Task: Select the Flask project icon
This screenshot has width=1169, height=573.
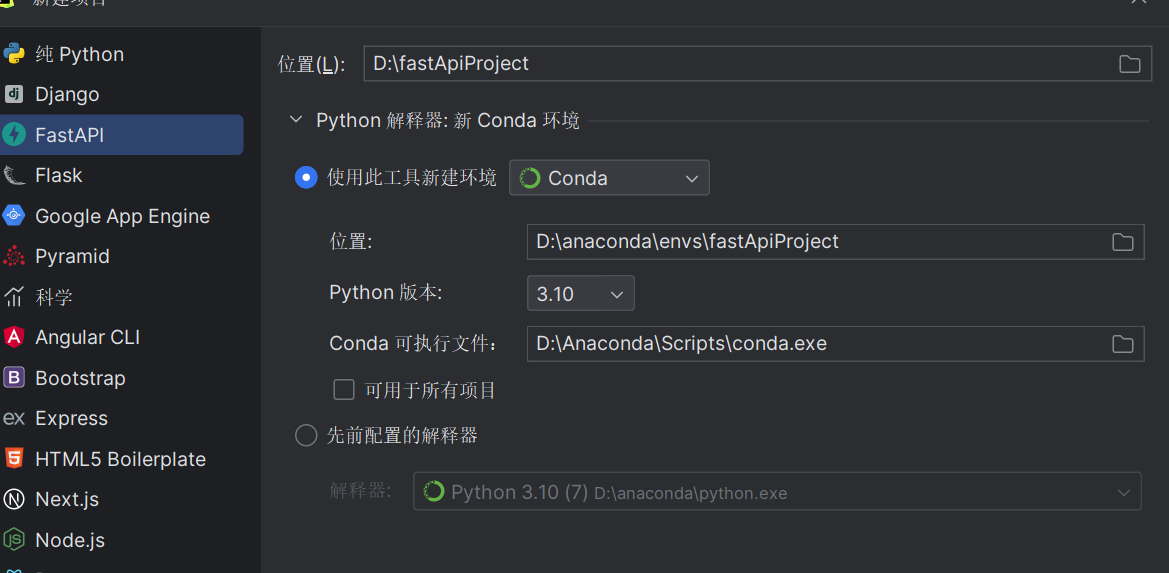Action: (x=13, y=176)
